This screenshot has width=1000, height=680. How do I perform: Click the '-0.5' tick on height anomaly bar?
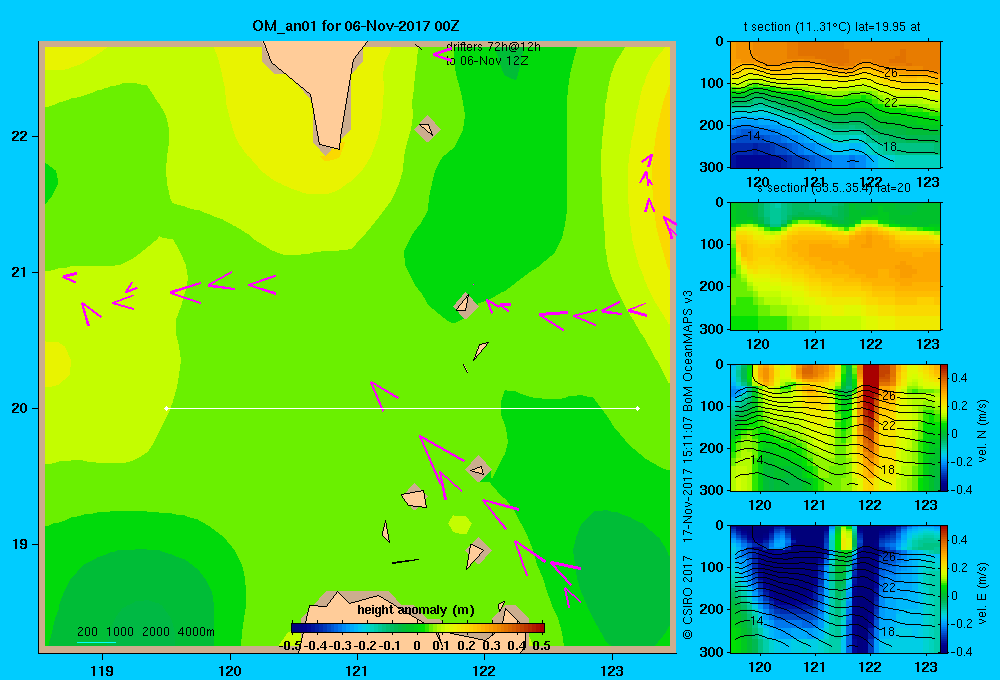point(290,646)
